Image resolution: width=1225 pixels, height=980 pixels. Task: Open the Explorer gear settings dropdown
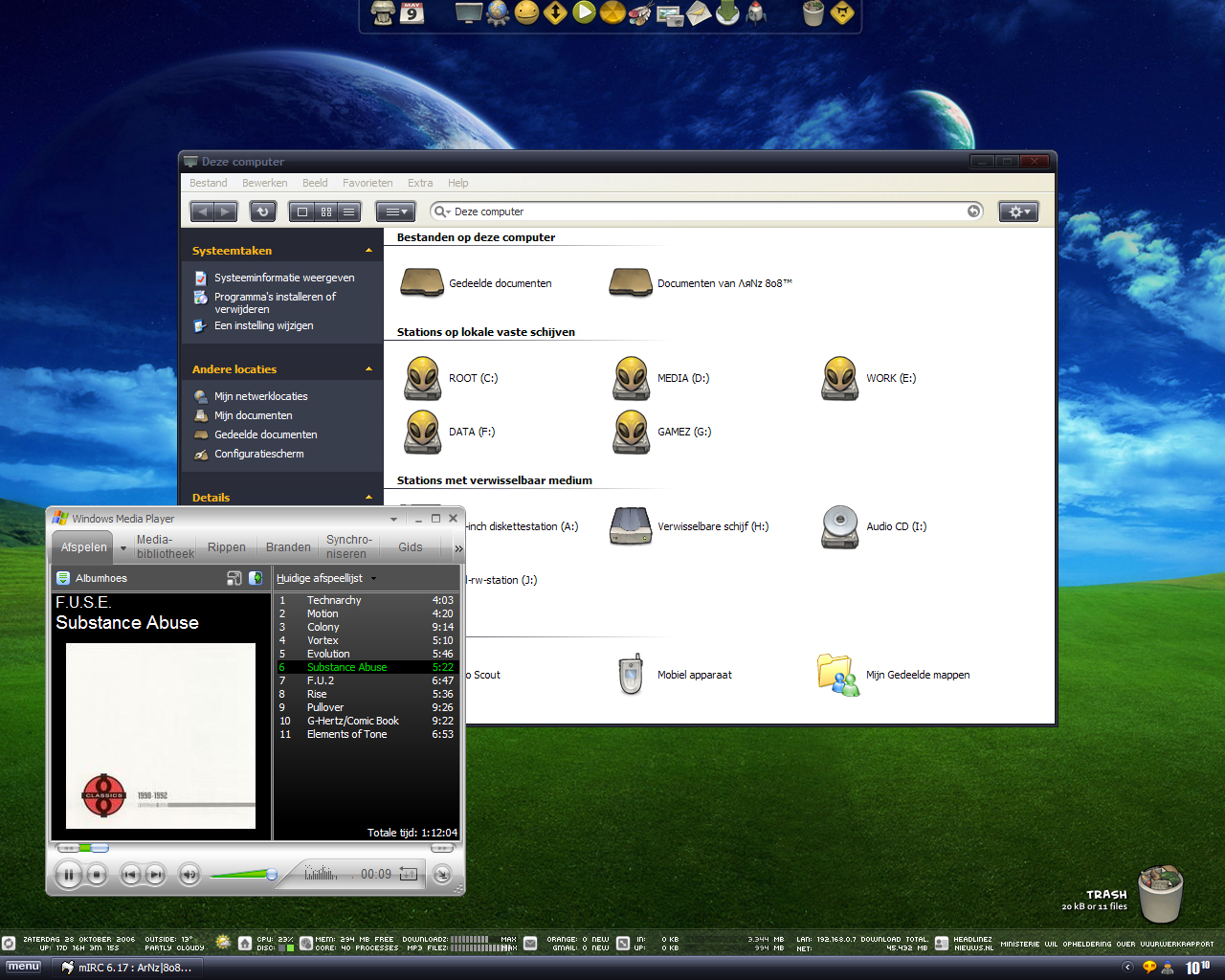(1018, 212)
